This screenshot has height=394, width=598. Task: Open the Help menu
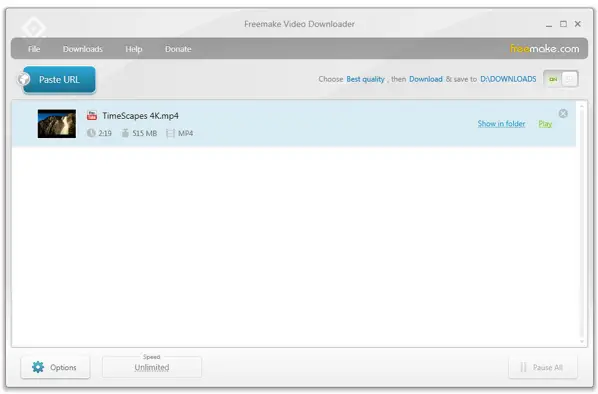pos(133,49)
